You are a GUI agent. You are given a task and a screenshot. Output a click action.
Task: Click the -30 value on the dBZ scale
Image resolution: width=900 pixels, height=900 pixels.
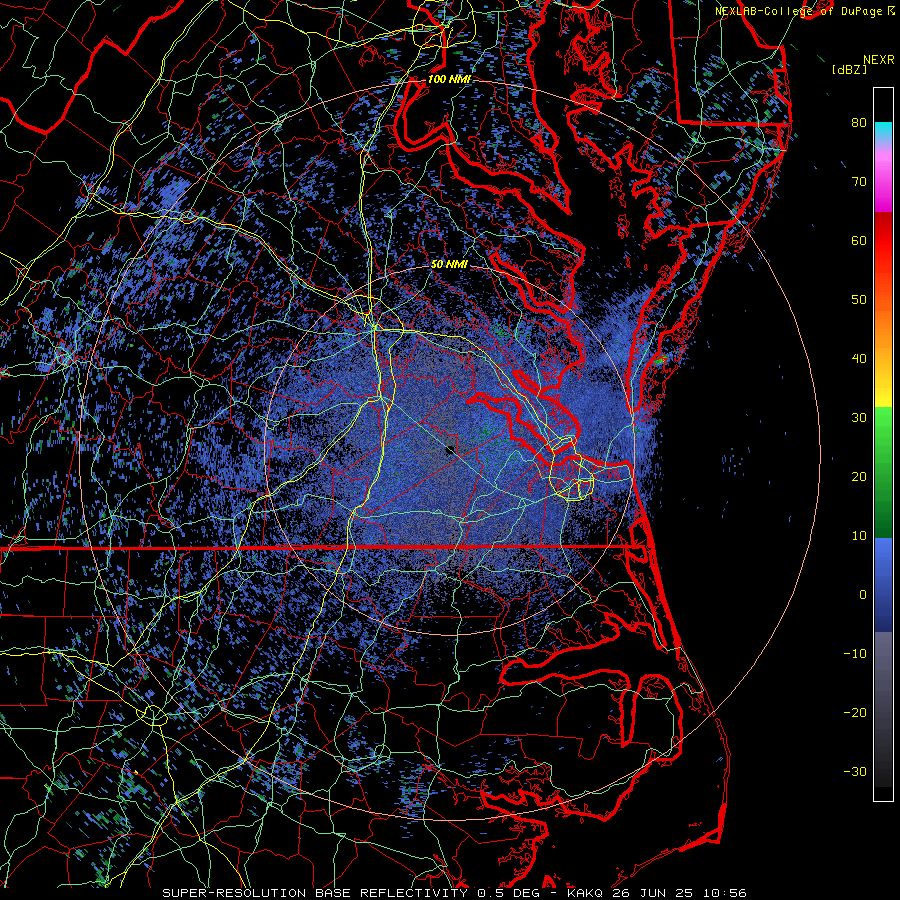[855, 771]
